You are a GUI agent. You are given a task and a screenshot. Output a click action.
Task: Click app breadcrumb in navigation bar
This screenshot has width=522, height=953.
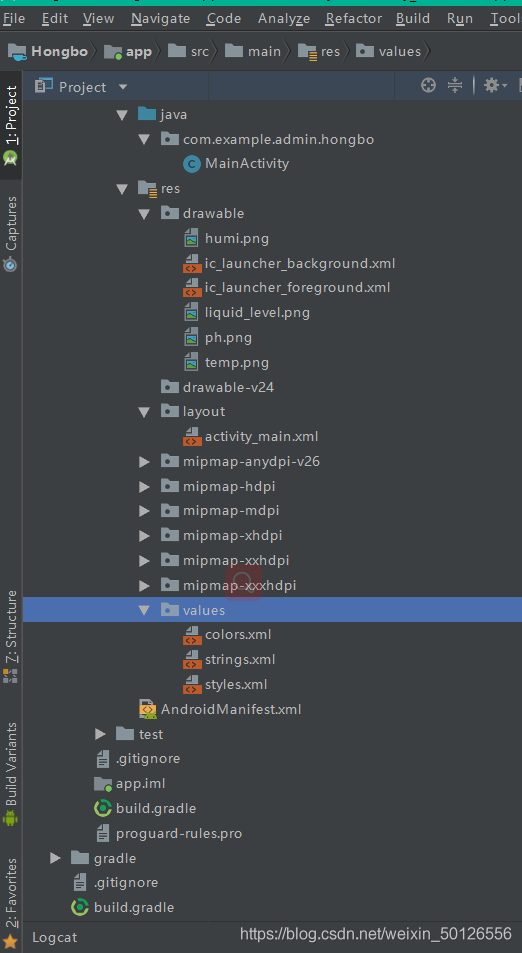[x=128, y=52]
